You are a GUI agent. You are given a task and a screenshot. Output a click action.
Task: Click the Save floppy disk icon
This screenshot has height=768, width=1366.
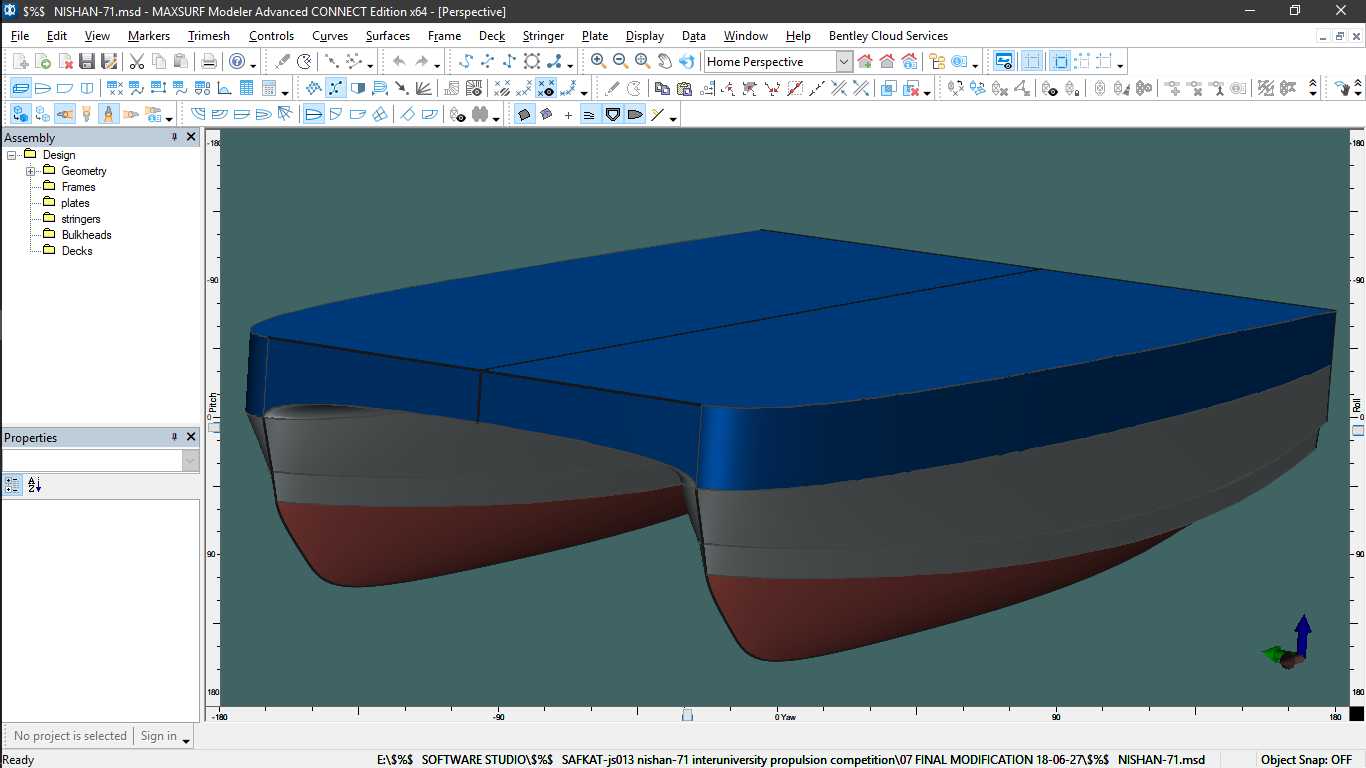[87, 62]
